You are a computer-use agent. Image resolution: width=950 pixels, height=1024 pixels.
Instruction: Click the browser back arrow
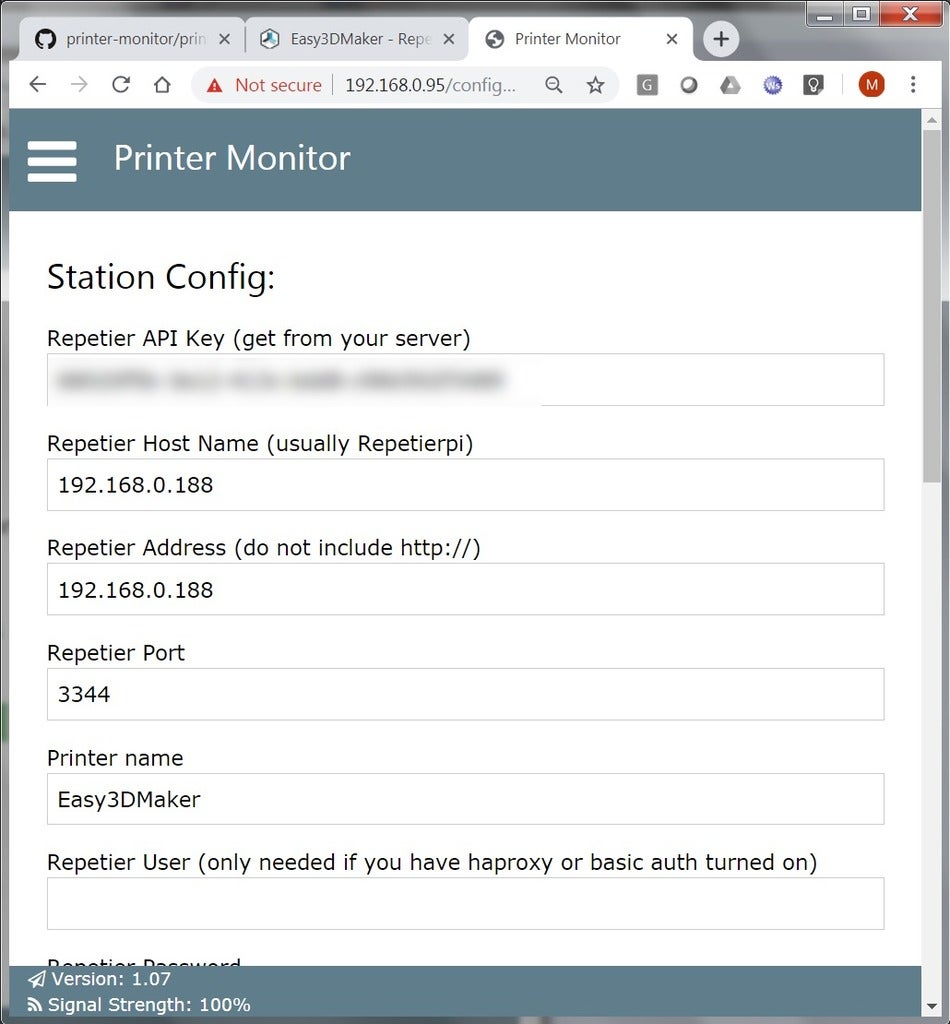coord(38,85)
